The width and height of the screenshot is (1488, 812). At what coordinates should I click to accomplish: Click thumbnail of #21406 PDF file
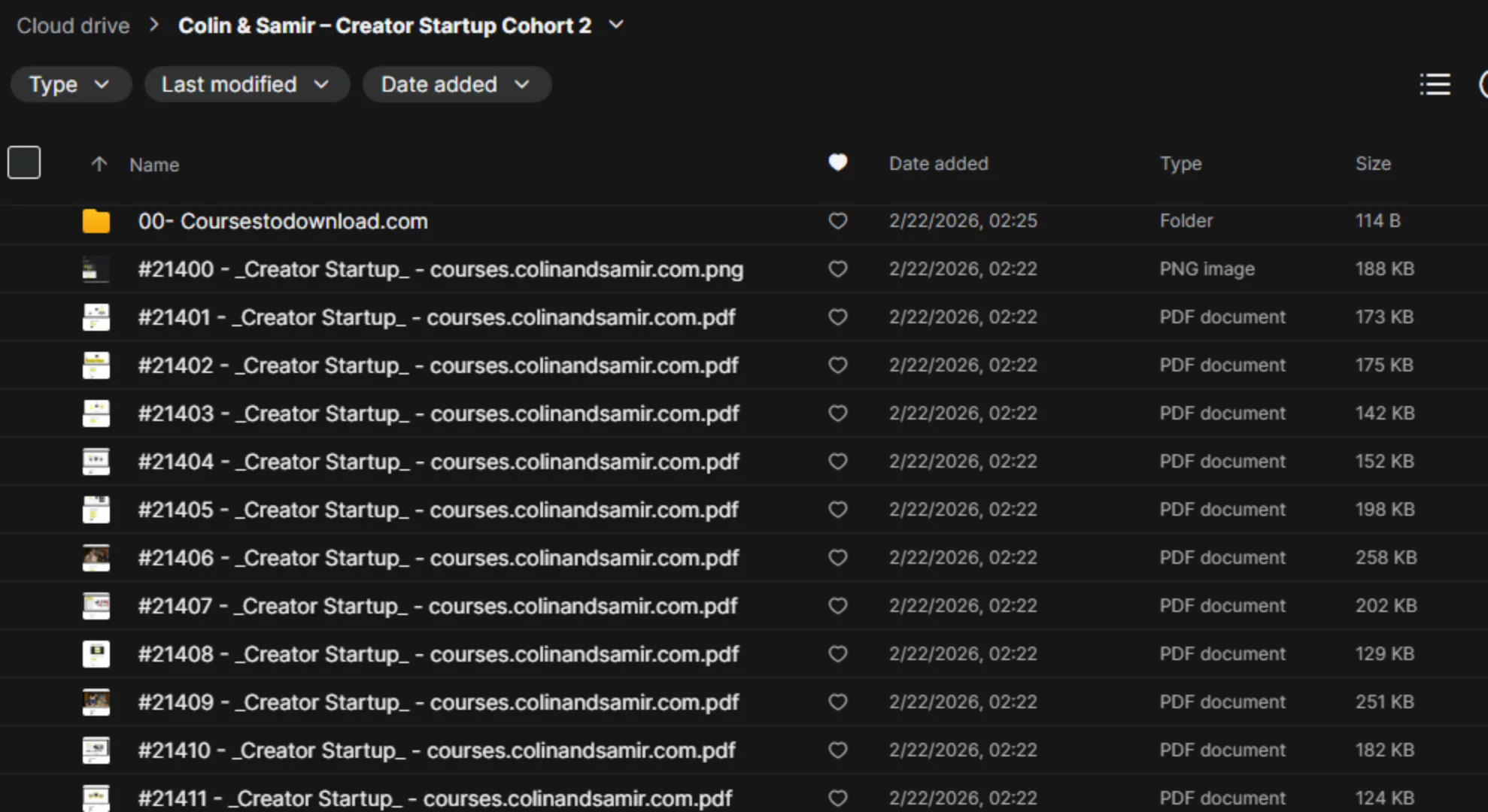(x=96, y=558)
